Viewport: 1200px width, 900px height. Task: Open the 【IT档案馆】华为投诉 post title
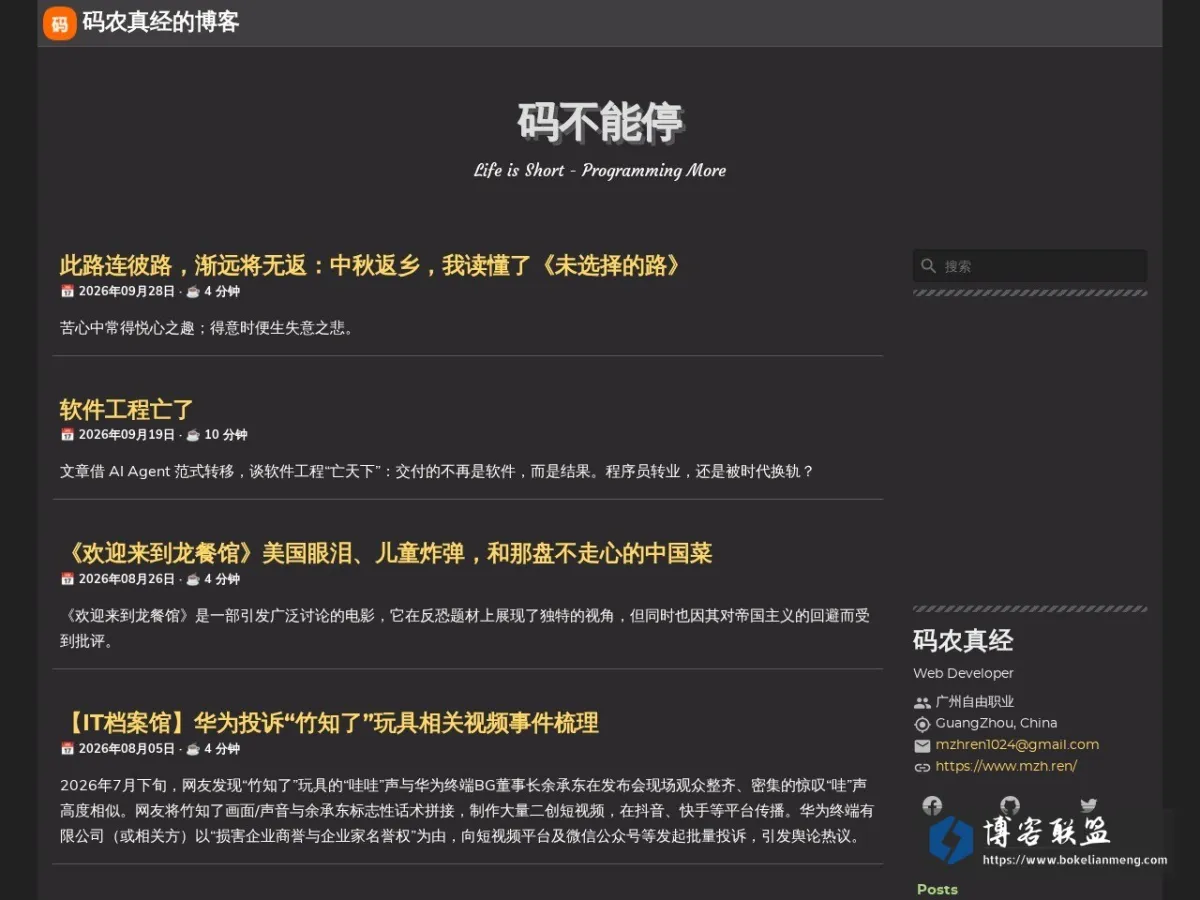[329, 723]
